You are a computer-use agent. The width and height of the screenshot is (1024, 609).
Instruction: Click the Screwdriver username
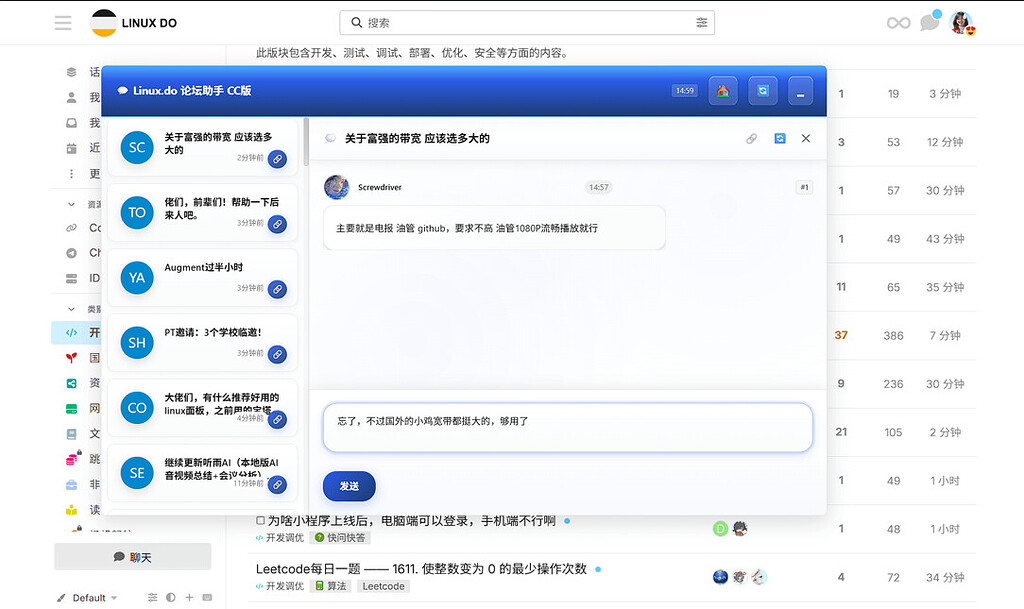[x=379, y=187]
